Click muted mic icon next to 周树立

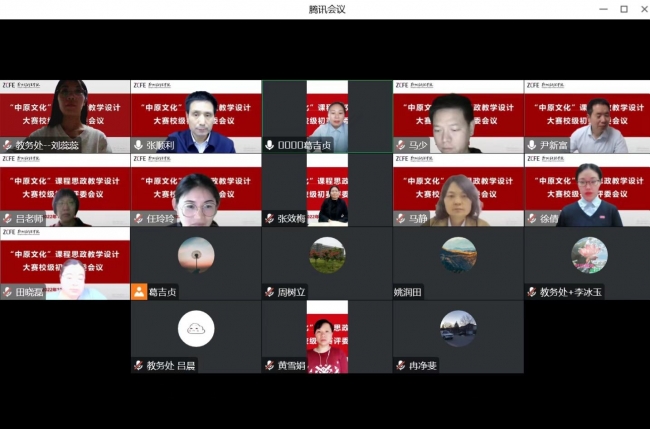(270, 292)
